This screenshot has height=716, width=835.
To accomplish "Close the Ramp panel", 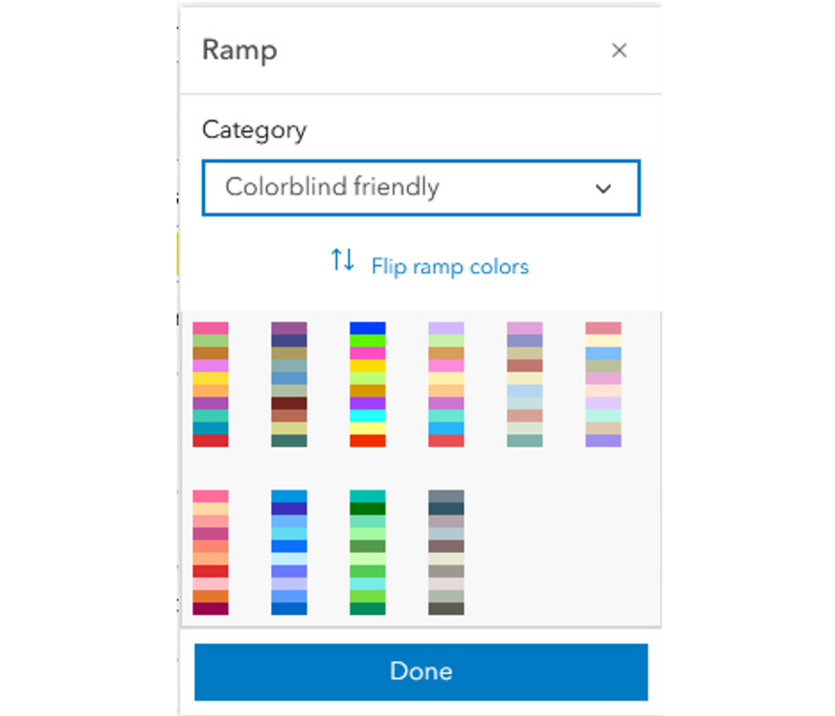I will click(619, 51).
